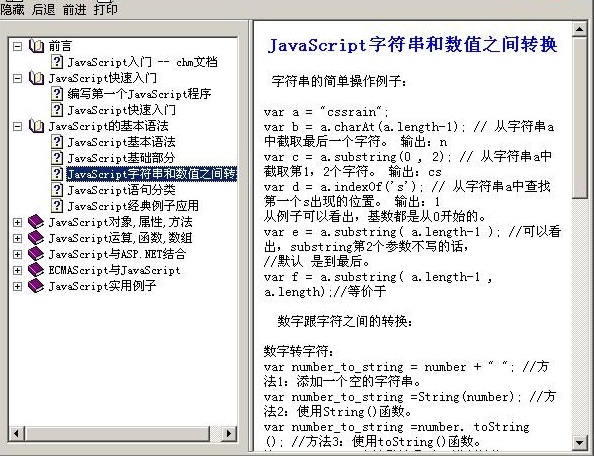The image size is (594, 456).
Task: Click the open book icon beside 前言
Action: click(x=36, y=46)
